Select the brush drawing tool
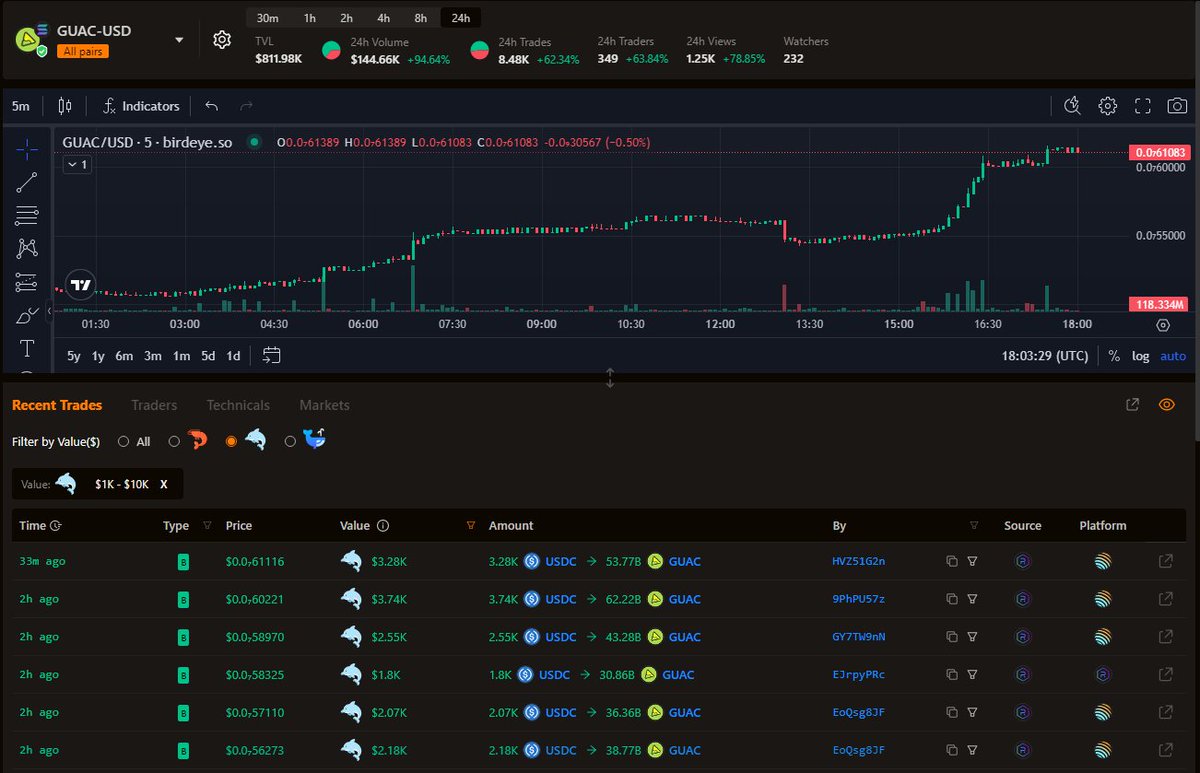 [x=27, y=316]
